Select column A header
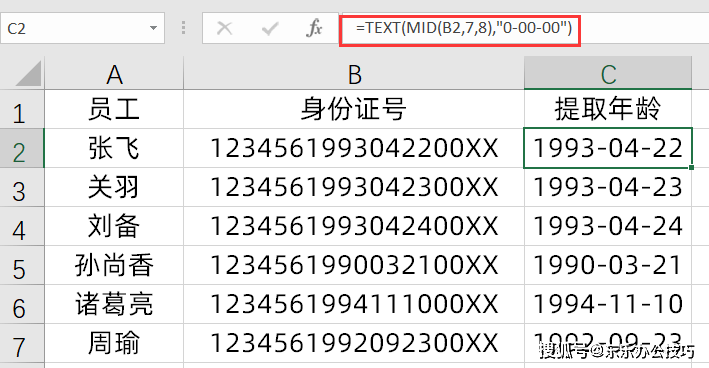 coord(114,74)
